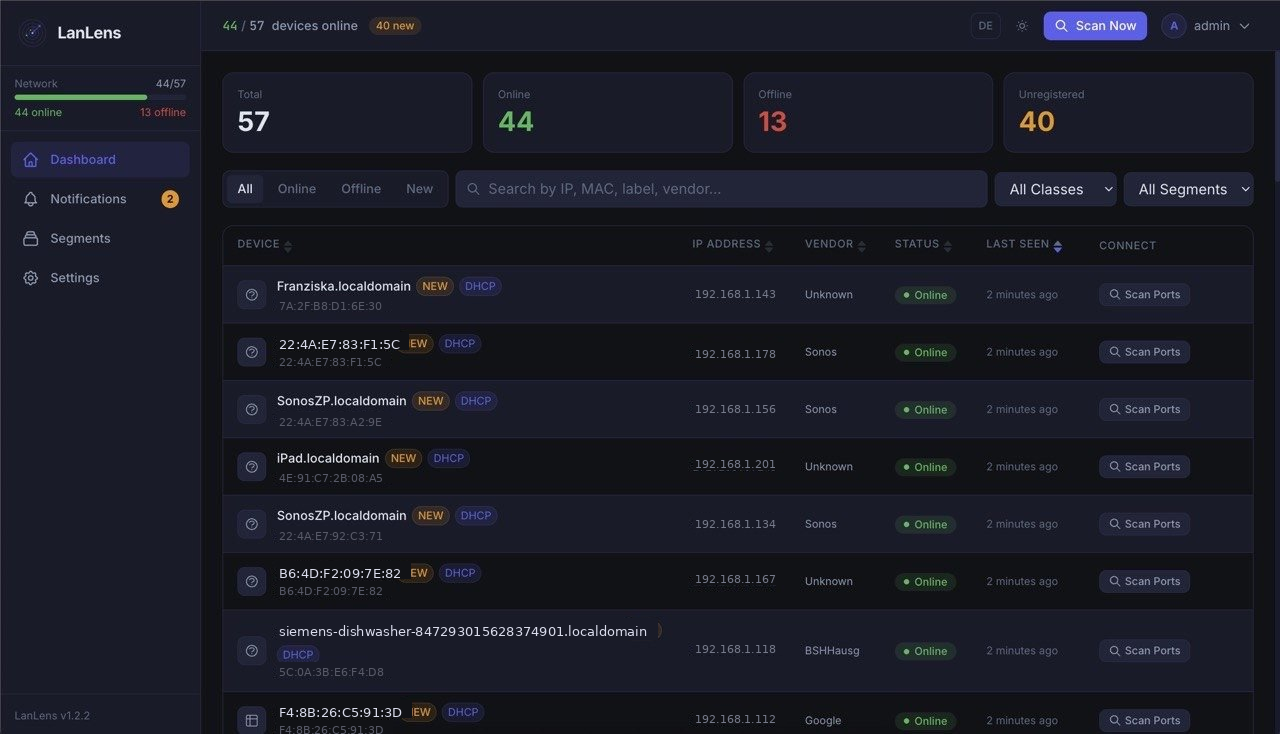Click the Total 57 stat card
This screenshot has height=734, width=1280.
click(x=347, y=112)
